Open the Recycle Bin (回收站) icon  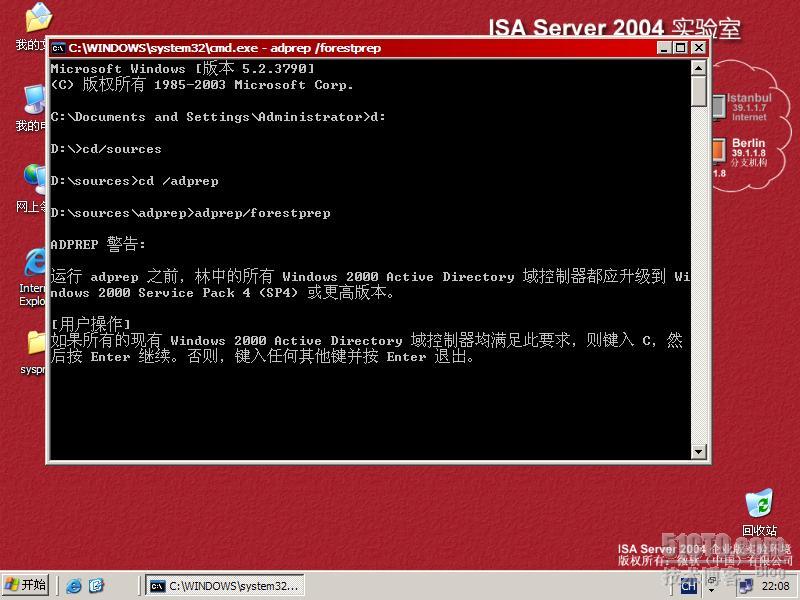759,504
